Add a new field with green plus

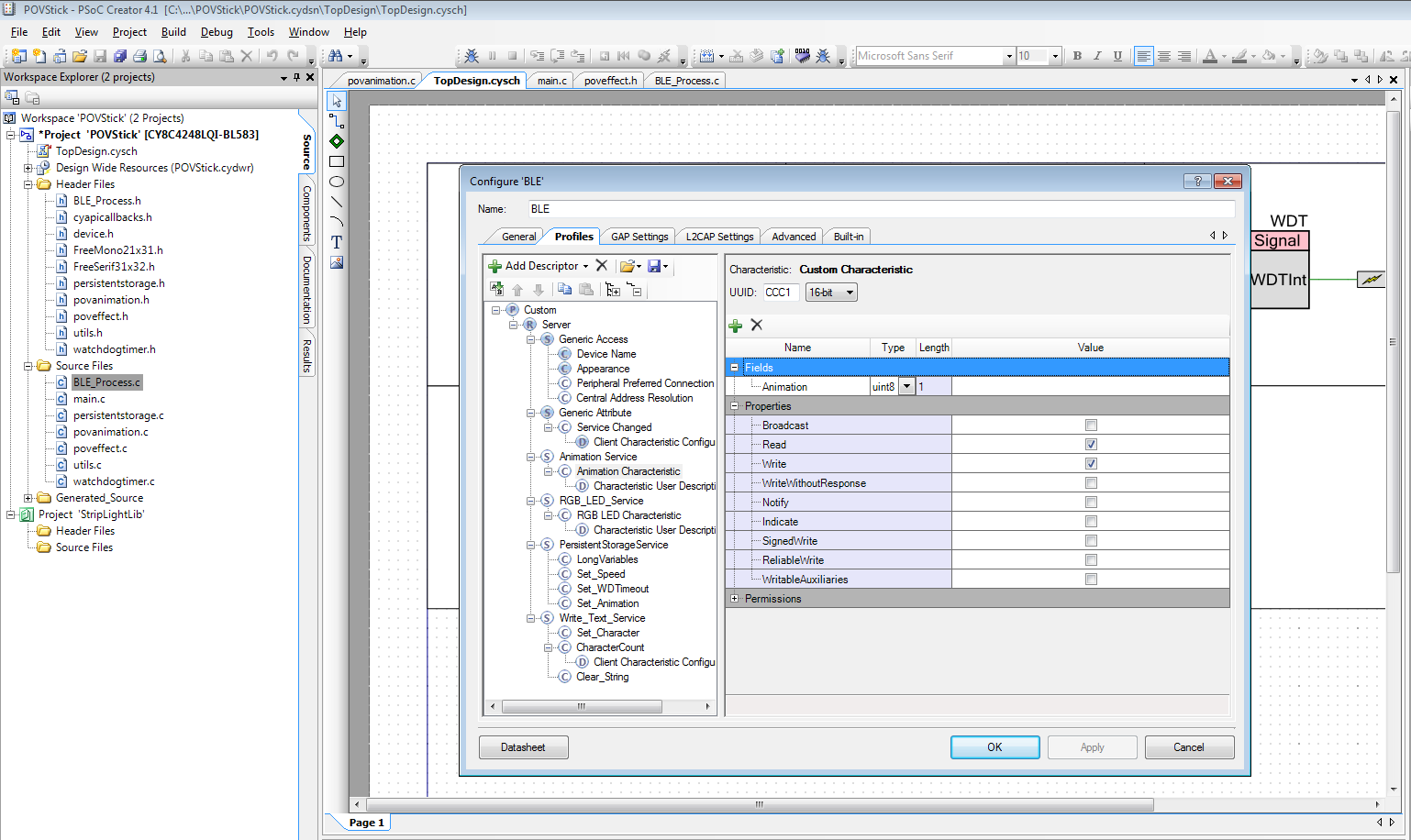pos(735,326)
